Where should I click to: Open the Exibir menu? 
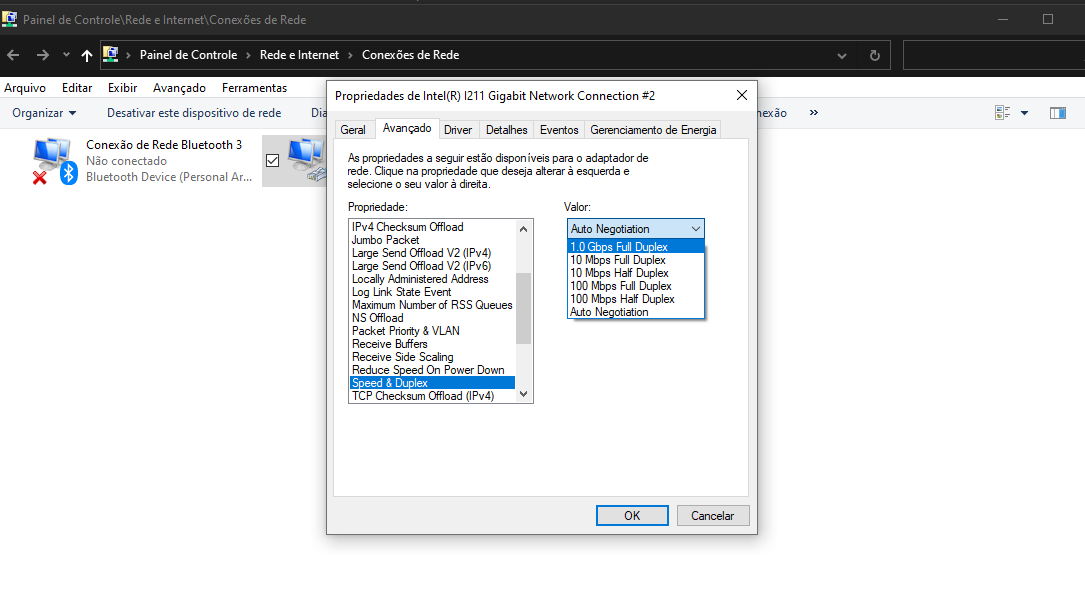coord(122,88)
